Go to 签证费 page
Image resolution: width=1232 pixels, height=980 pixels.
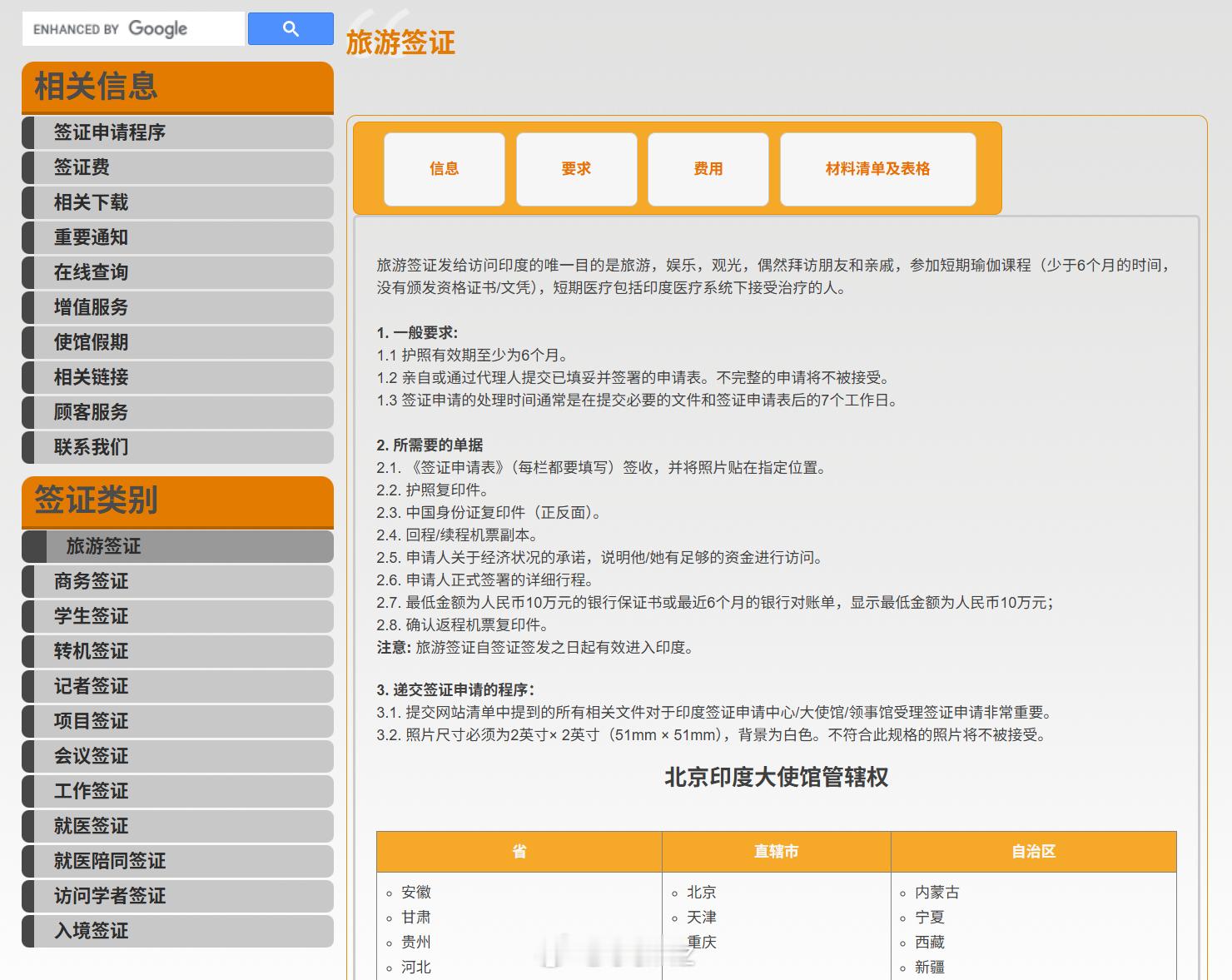pos(177,167)
